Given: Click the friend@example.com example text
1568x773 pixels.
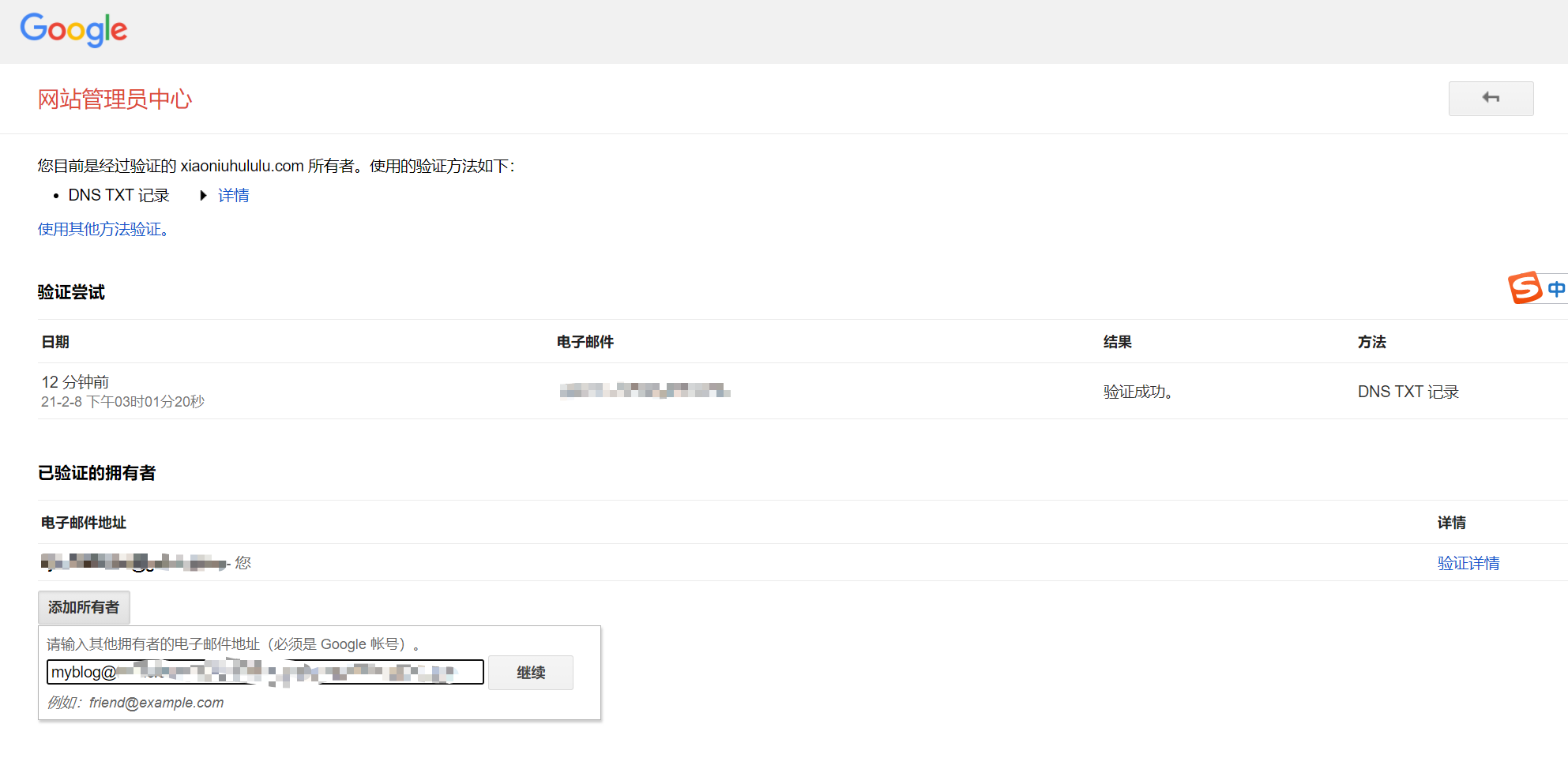Looking at the screenshot, I should click(156, 703).
